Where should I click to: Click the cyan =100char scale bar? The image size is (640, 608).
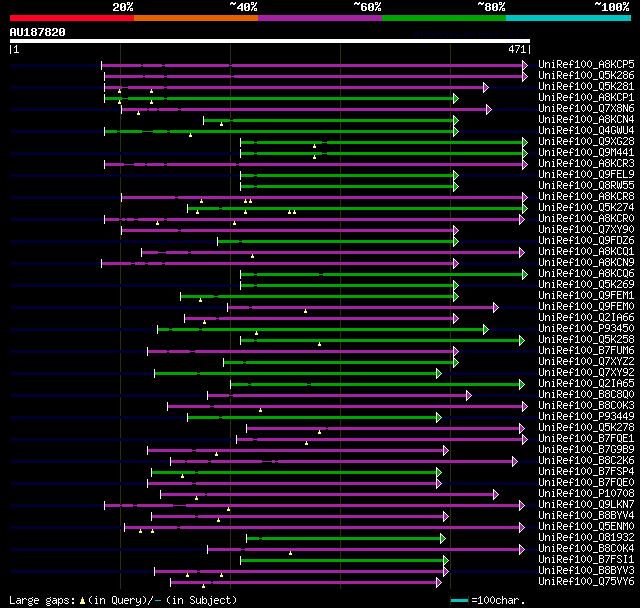coord(459,600)
